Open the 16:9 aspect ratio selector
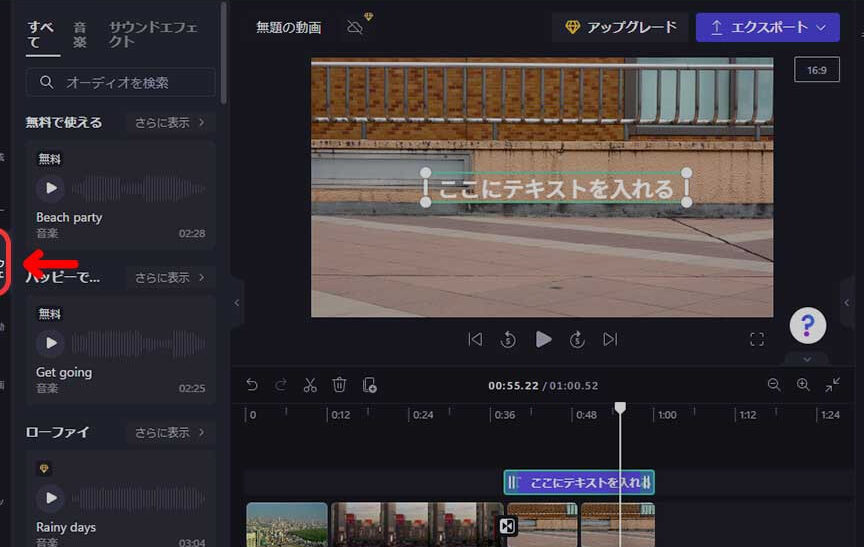864x547 pixels. pyautogui.click(x=817, y=69)
